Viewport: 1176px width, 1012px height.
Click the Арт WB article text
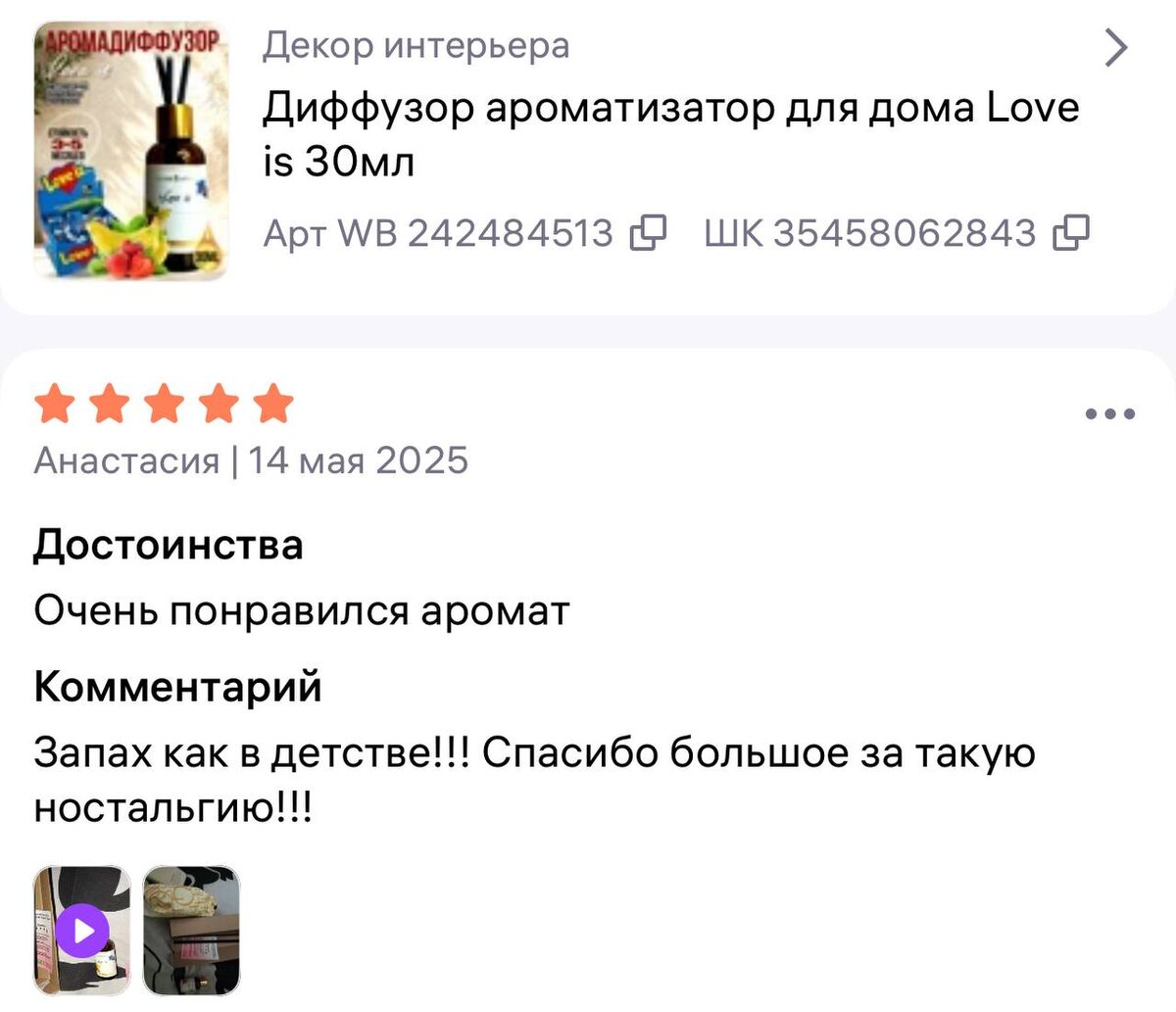(x=438, y=233)
